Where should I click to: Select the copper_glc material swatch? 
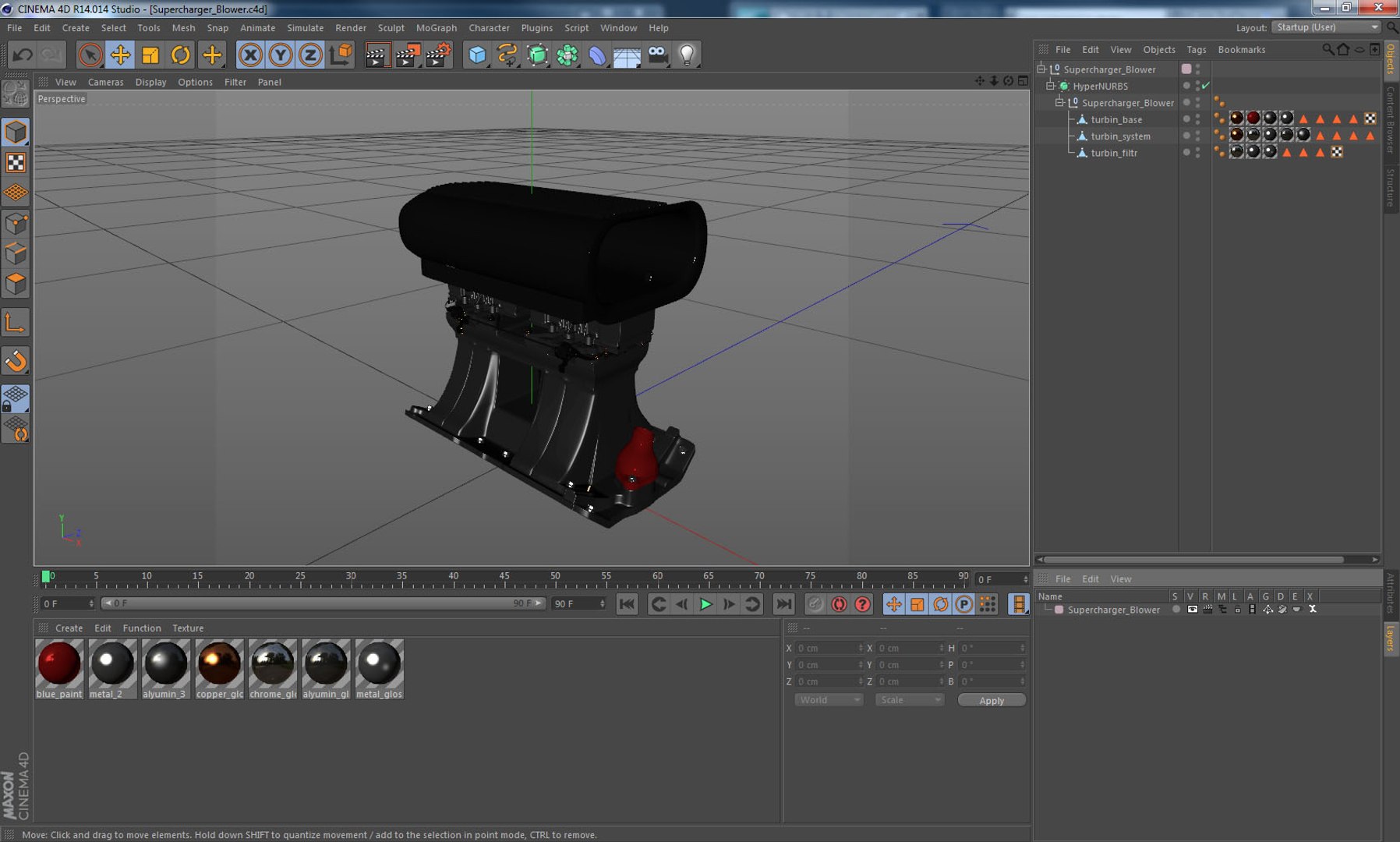(x=219, y=669)
